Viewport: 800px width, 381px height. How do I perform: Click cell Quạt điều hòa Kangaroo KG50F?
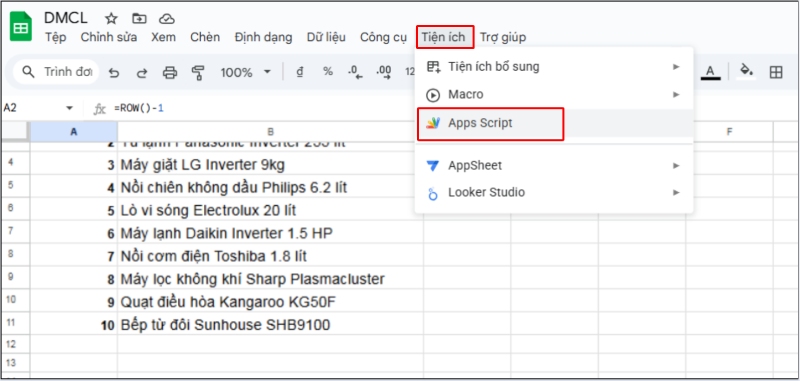(270, 302)
